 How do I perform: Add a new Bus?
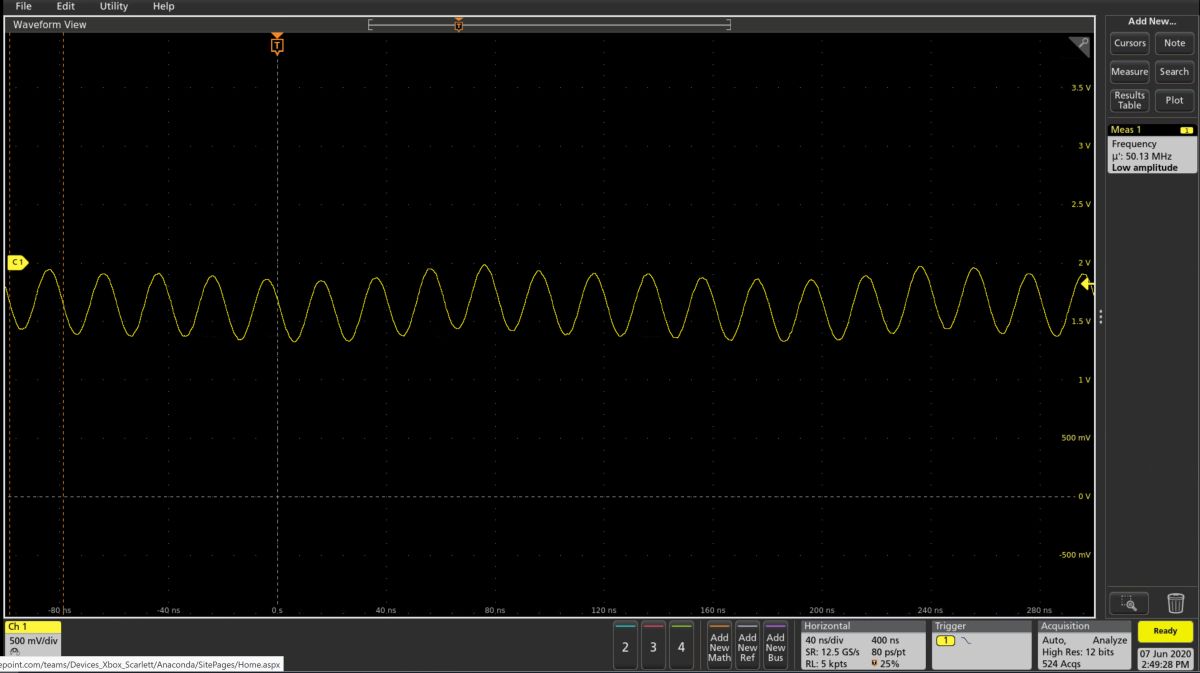pos(775,645)
